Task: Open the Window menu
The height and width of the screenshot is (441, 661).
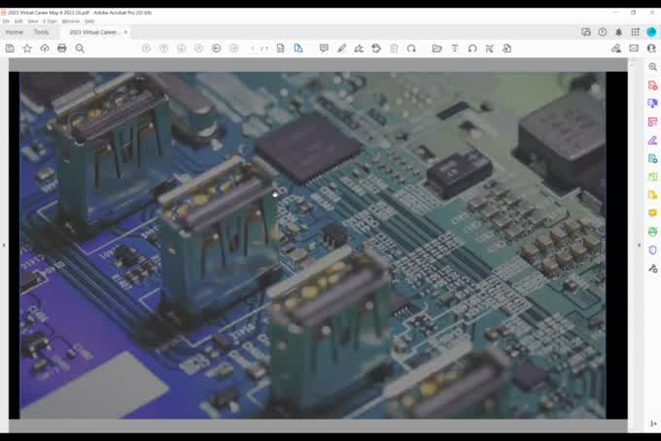Action: click(x=70, y=21)
